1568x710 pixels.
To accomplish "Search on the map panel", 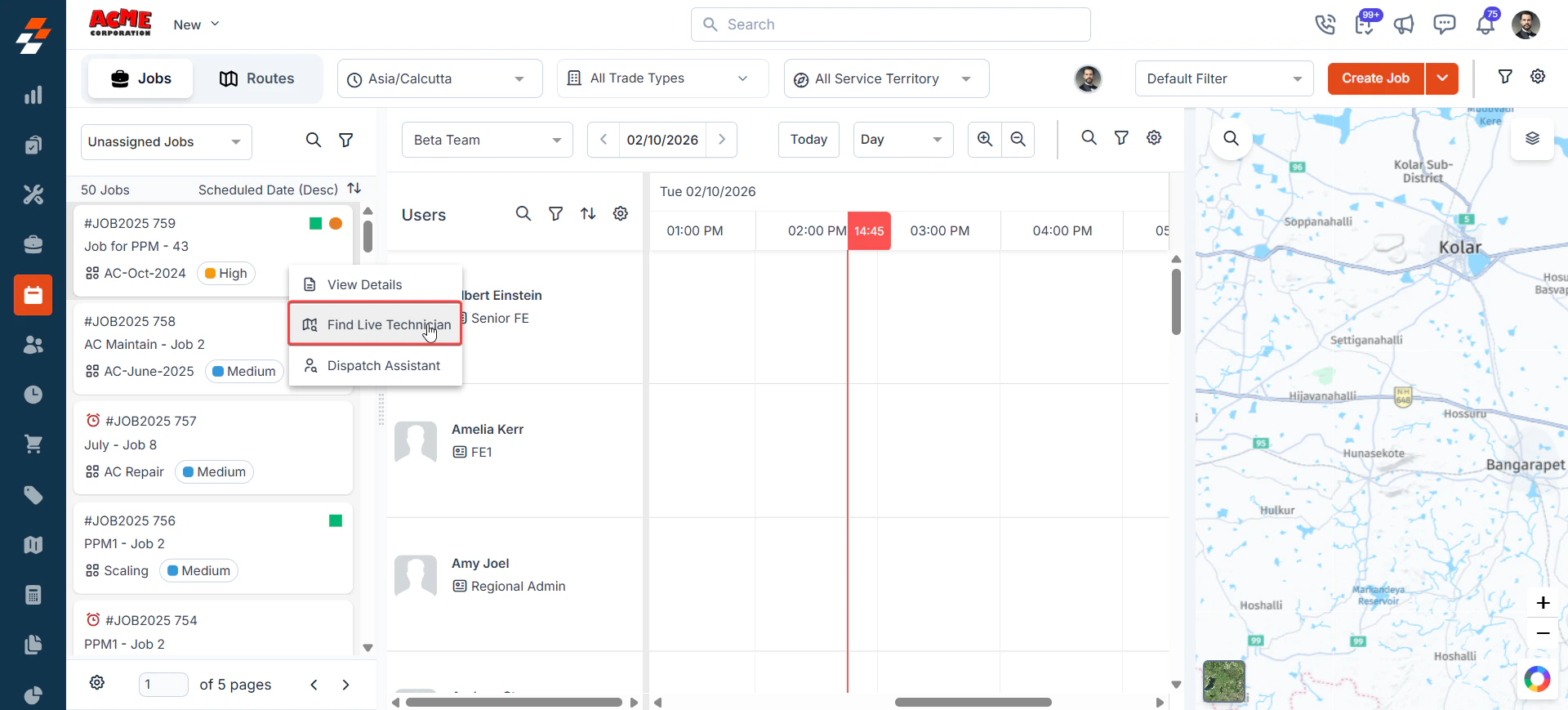I will click(x=1231, y=139).
